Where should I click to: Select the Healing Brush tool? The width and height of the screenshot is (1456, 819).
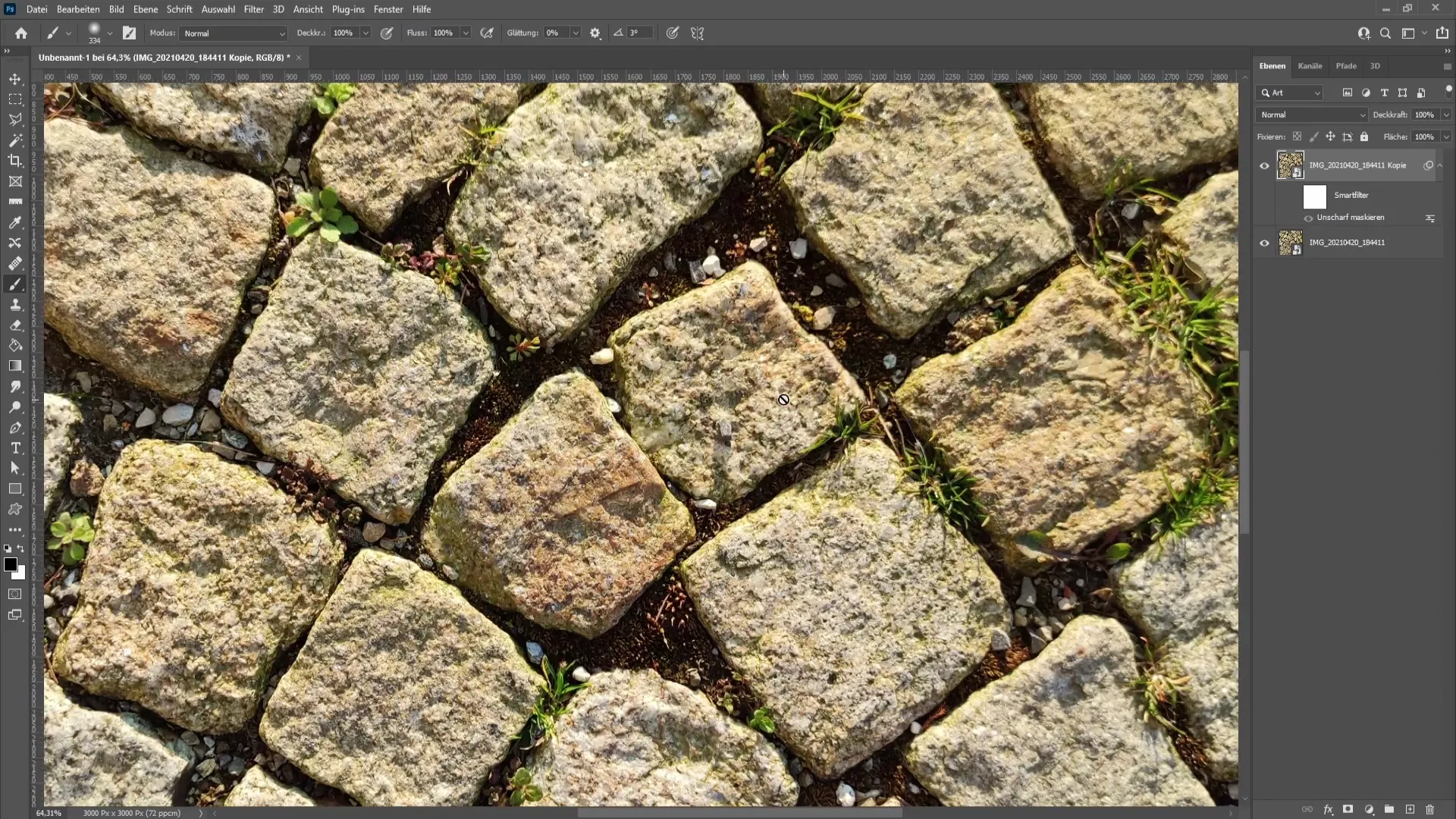point(15,262)
